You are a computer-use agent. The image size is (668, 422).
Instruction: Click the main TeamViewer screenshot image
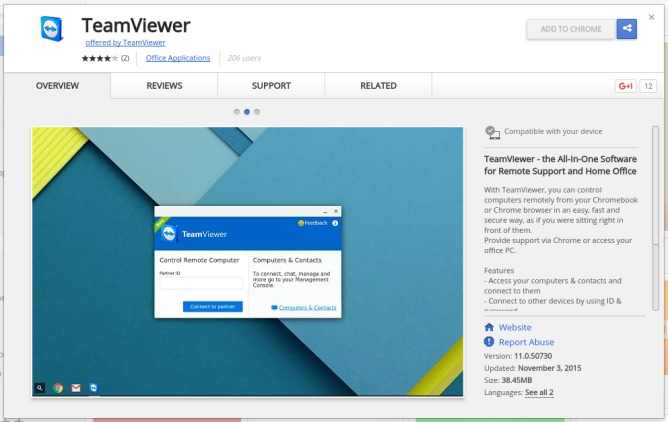coord(248,261)
